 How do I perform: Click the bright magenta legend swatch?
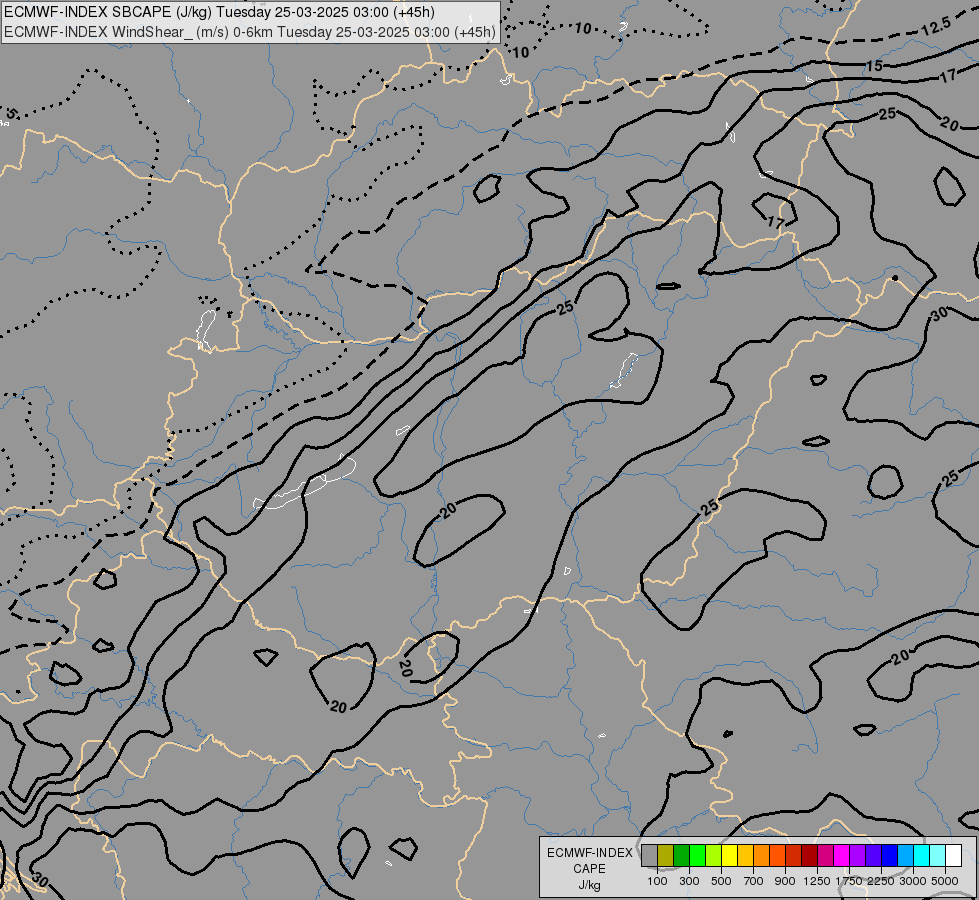point(842,856)
